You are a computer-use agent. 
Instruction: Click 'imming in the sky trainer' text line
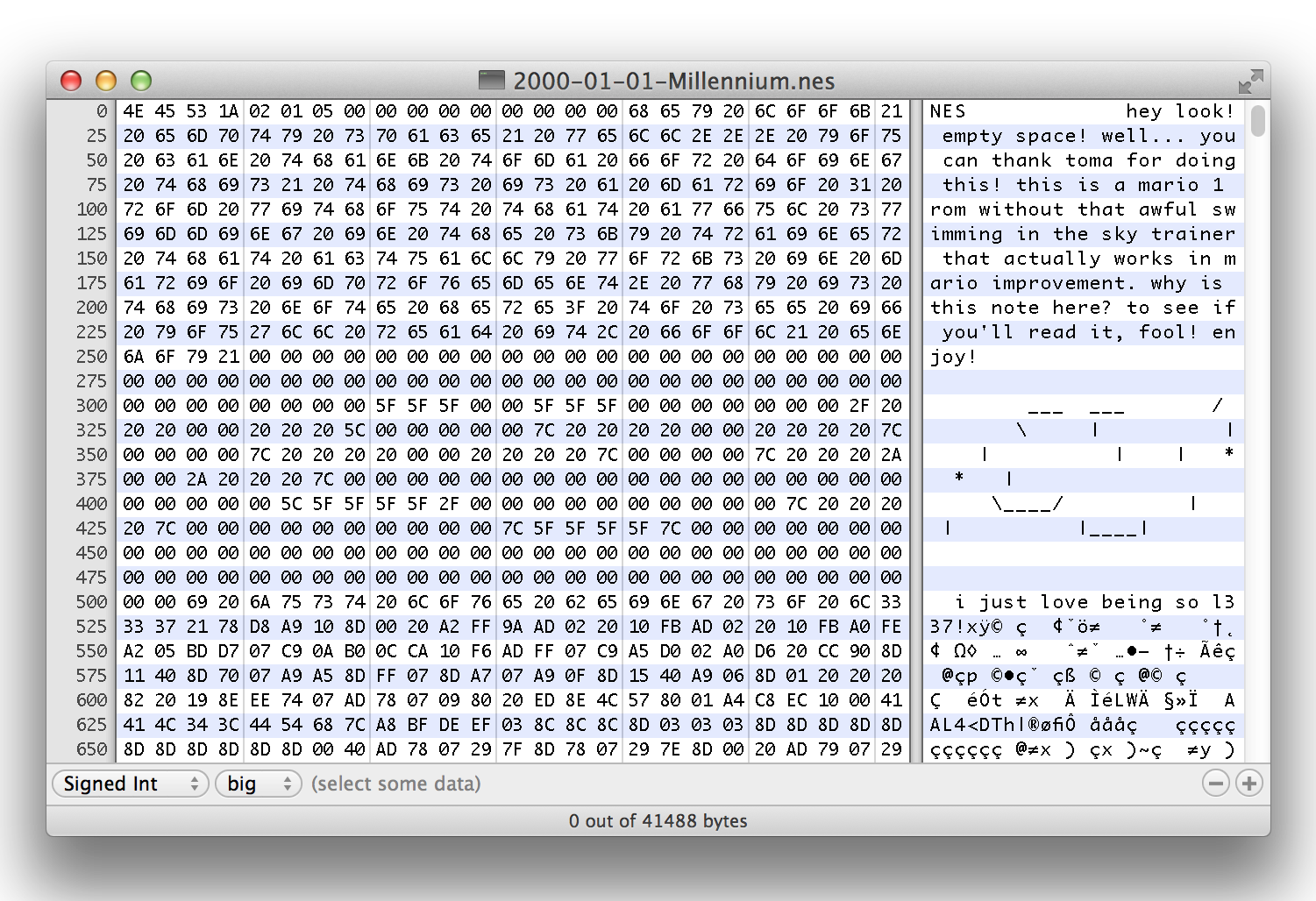coord(1083,234)
